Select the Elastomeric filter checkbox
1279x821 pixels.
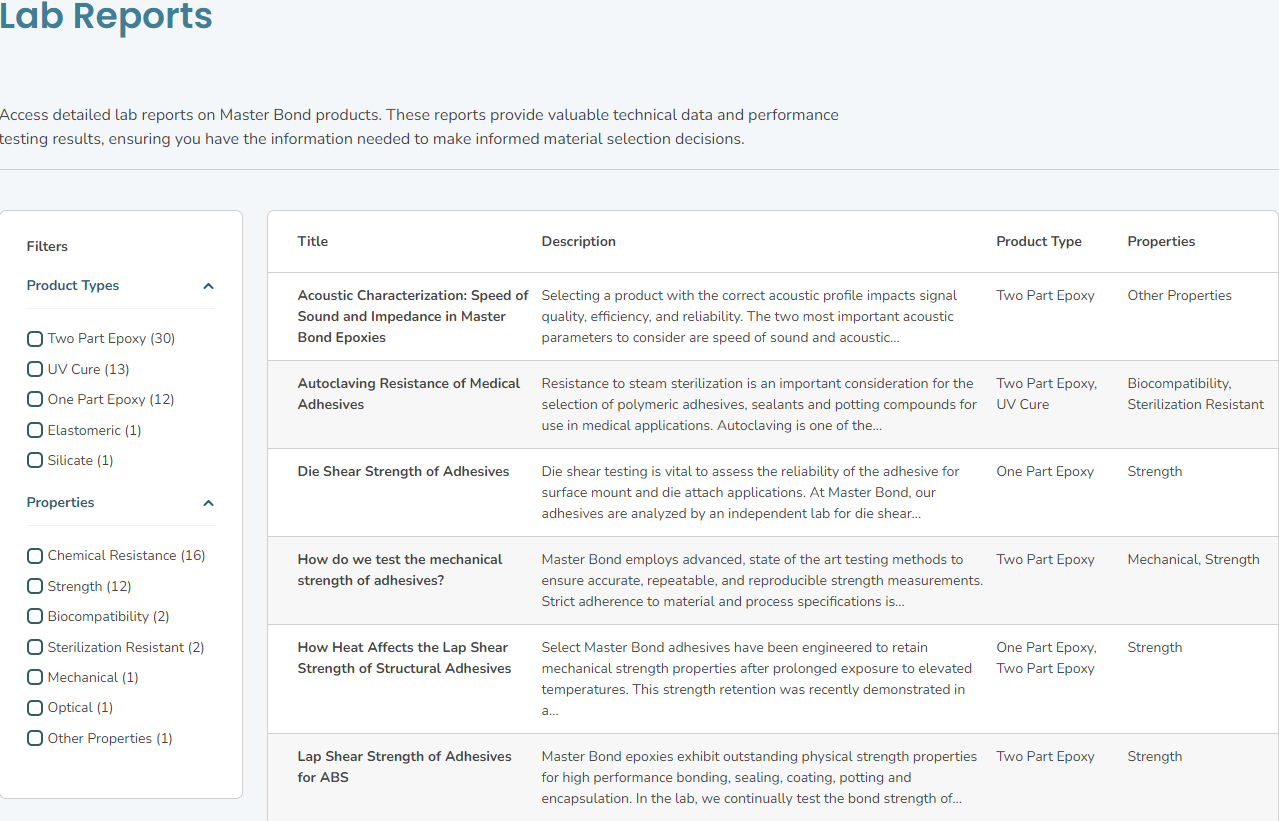coord(35,430)
